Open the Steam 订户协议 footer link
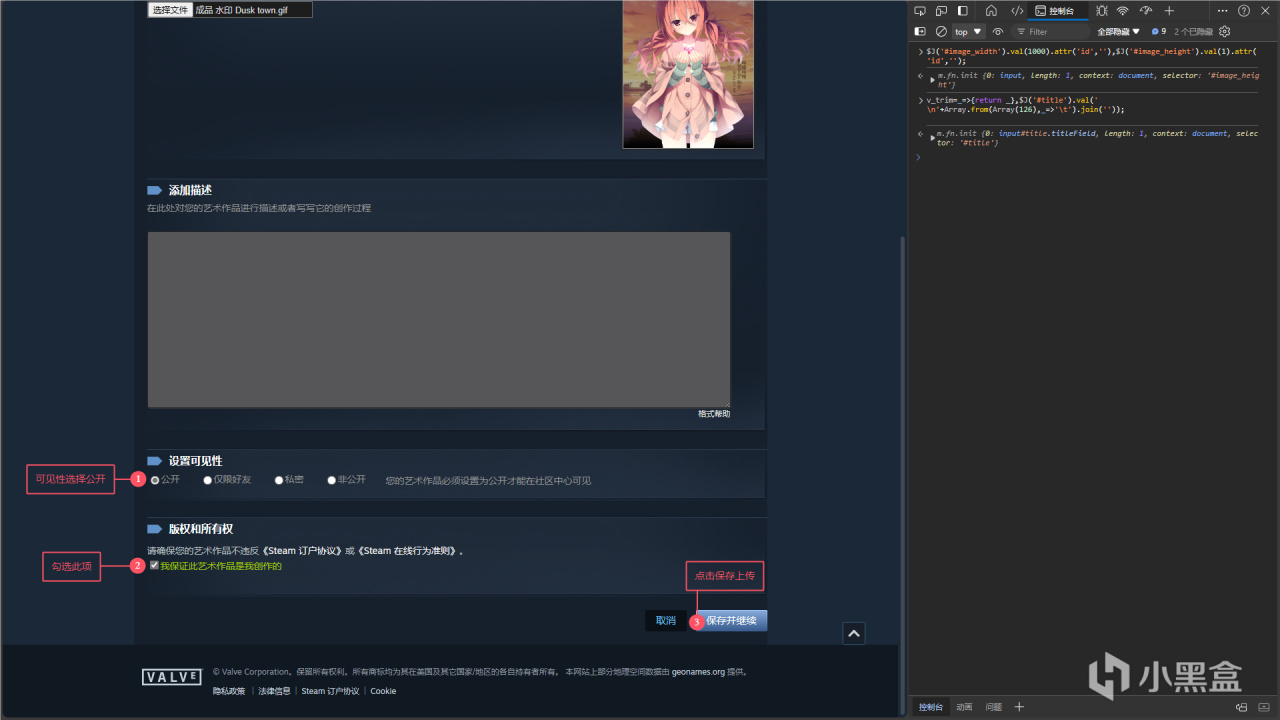This screenshot has height=720, width=1280. [330, 691]
